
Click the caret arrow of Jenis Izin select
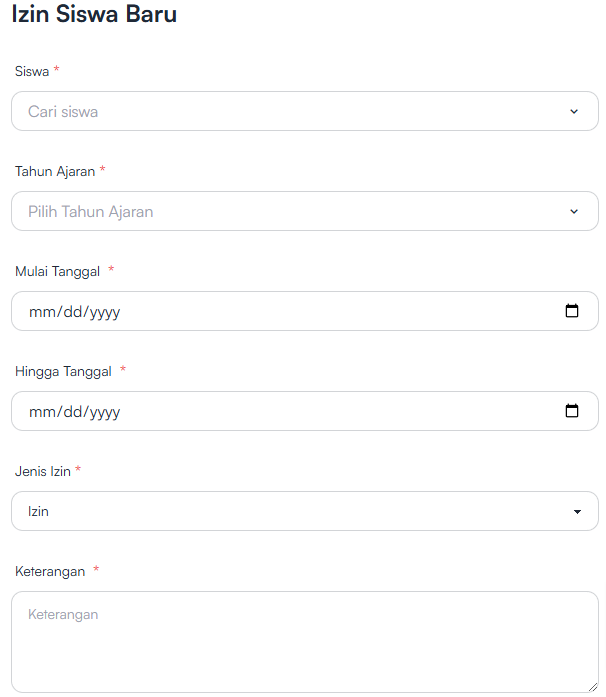(577, 512)
